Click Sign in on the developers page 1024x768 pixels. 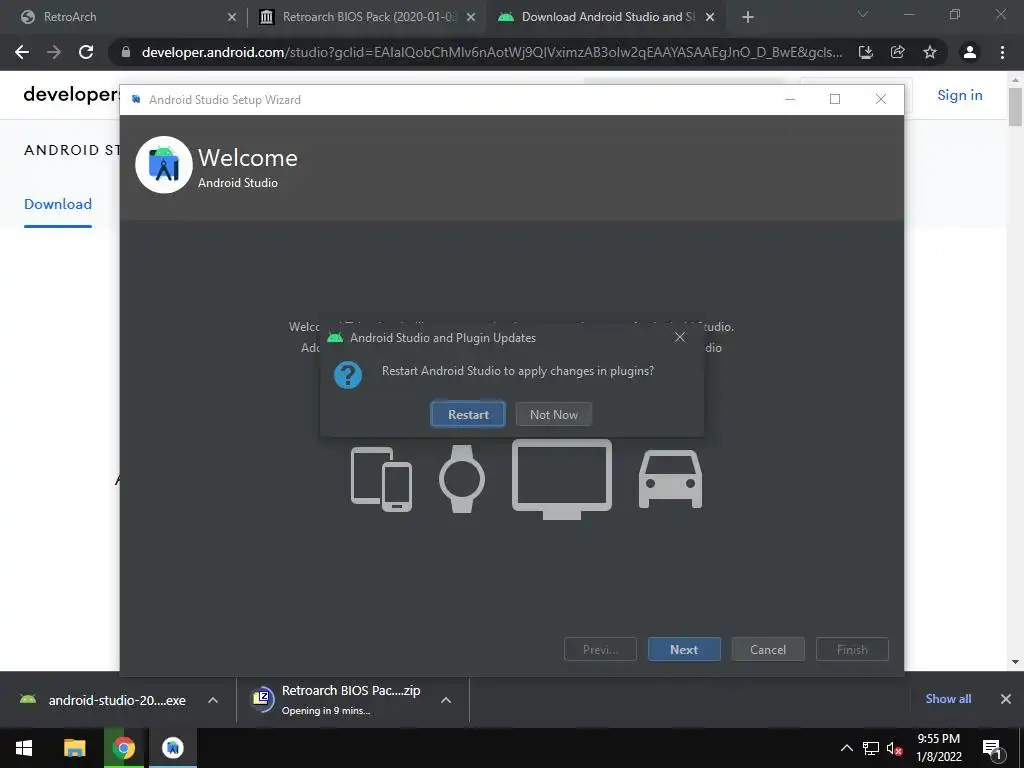[959, 95]
